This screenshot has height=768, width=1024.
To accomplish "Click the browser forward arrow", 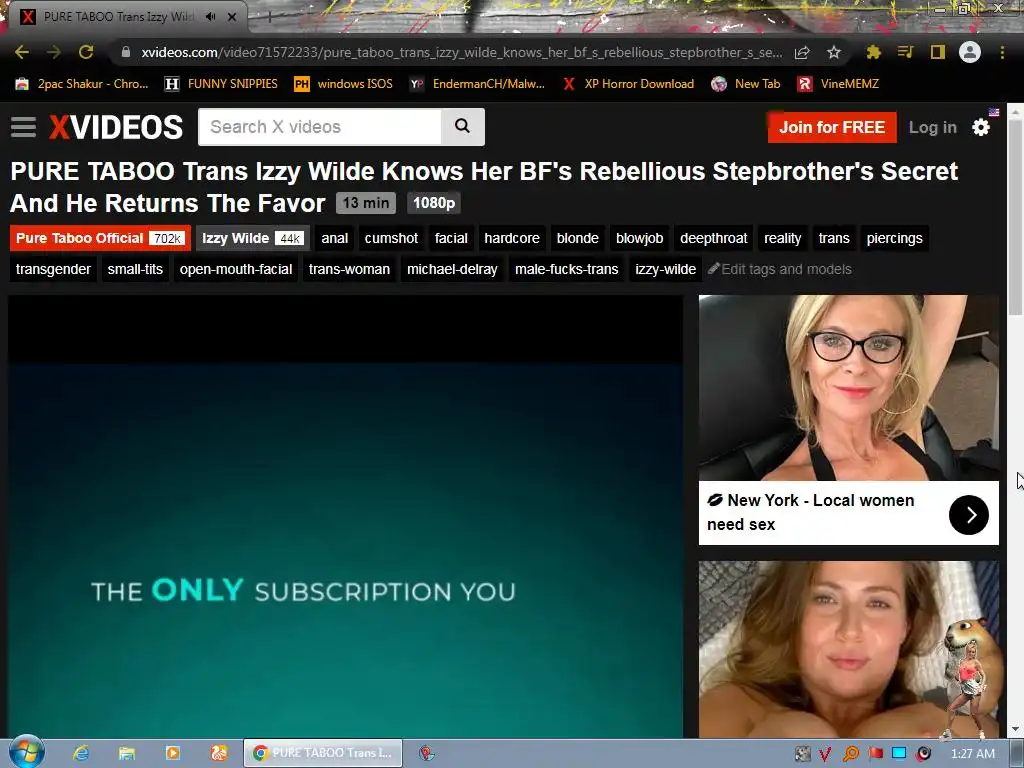I will (x=54, y=52).
